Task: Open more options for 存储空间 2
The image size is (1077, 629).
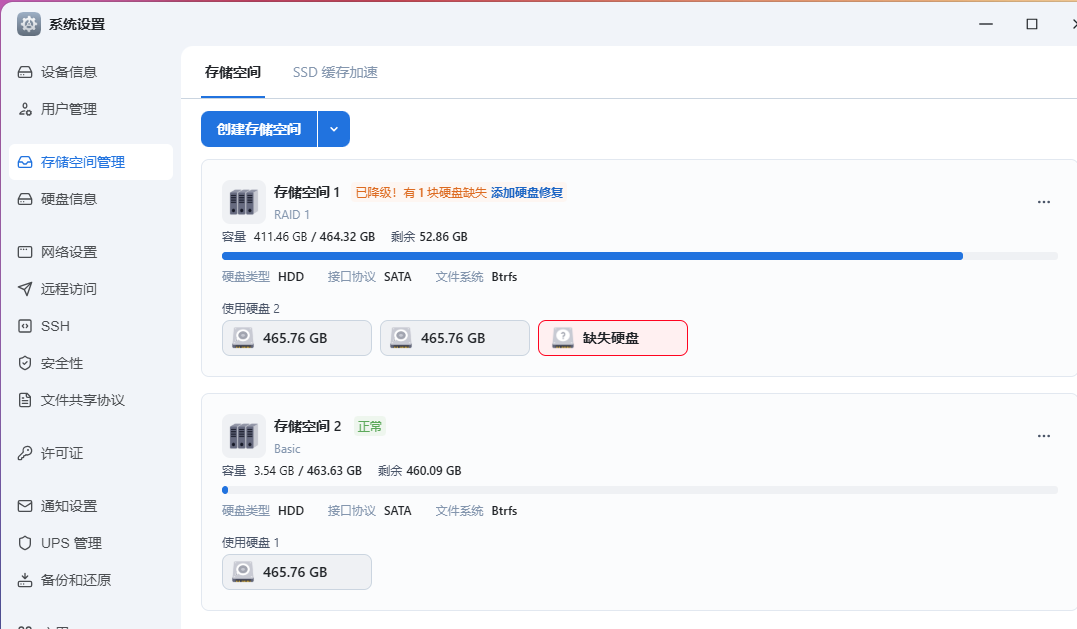Action: tap(1044, 436)
